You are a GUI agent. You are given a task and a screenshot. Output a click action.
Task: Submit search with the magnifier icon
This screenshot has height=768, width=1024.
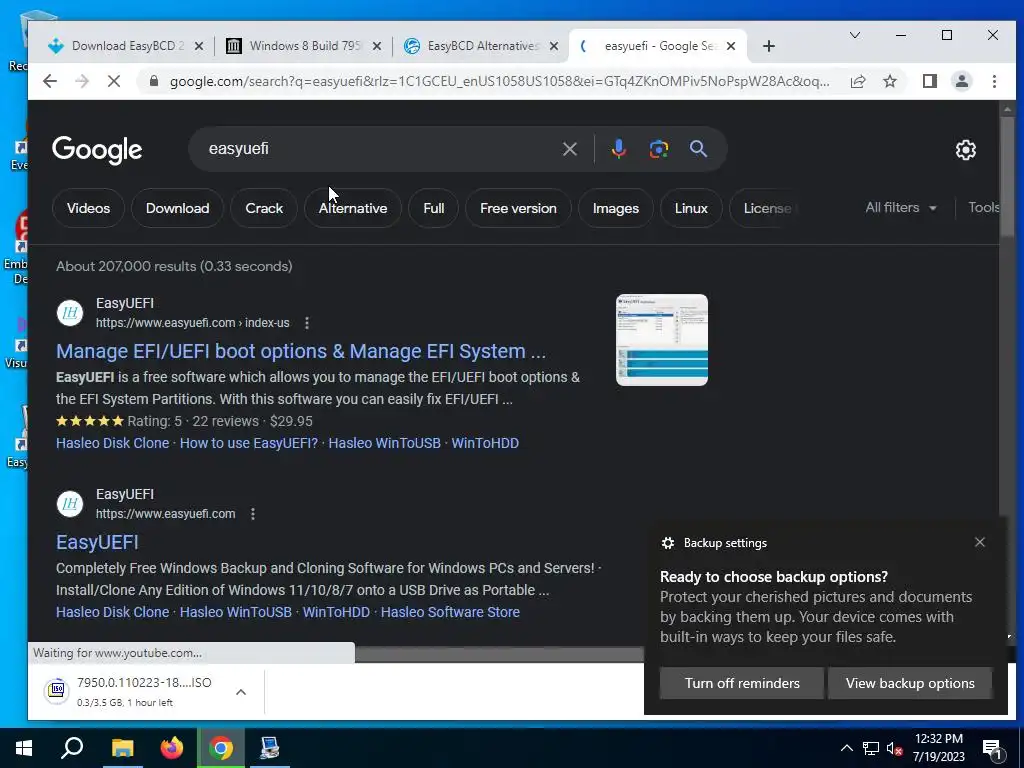click(698, 149)
